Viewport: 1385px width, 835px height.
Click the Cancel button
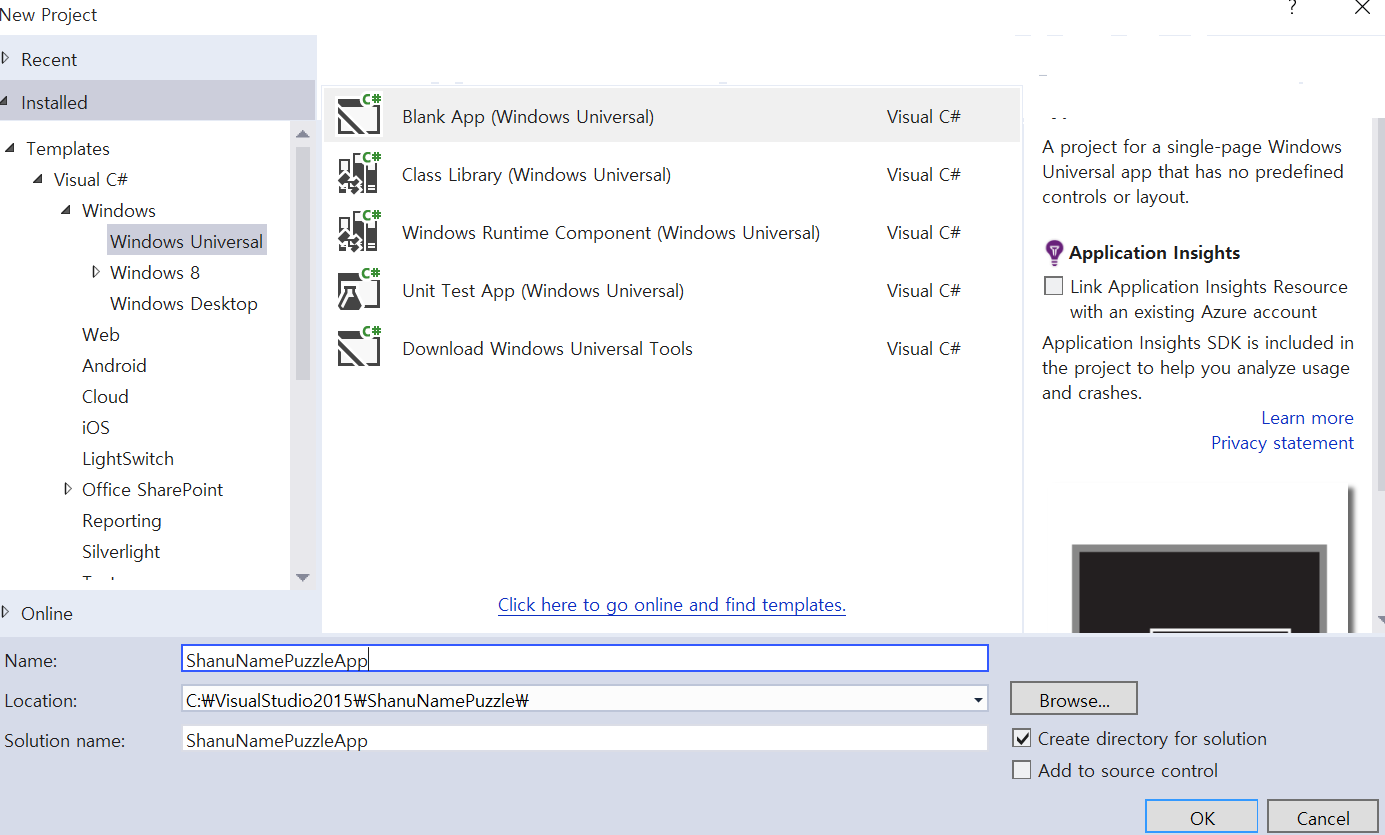[x=1323, y=817]
